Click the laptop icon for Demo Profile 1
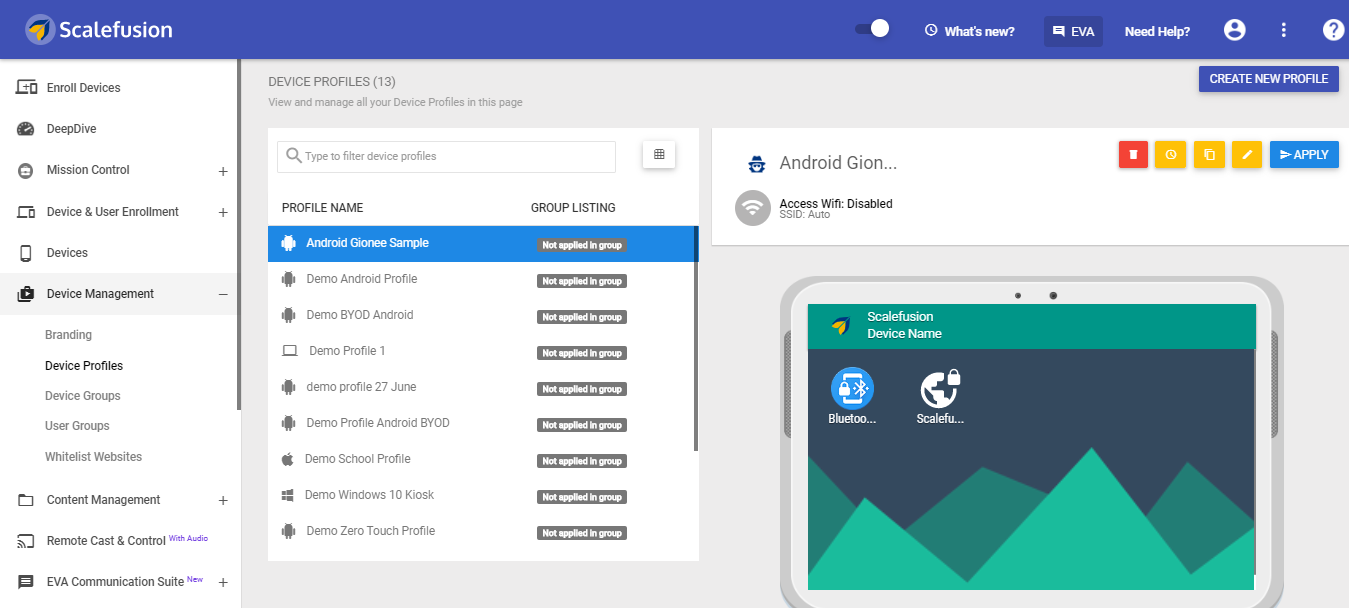This screenshot has height=608, width=1349. pyautogui.click(x=290, y=351)
